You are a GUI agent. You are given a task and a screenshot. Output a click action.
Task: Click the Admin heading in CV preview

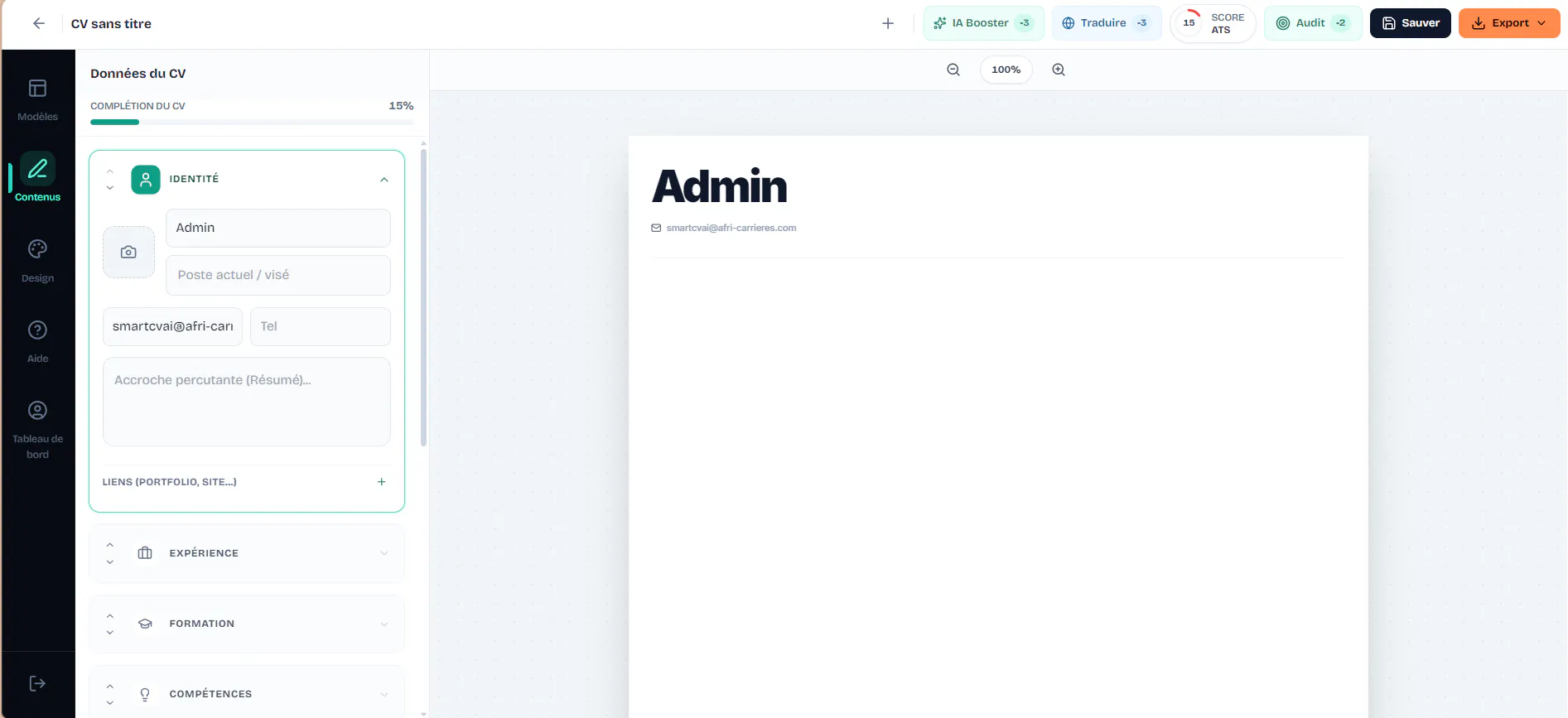coord(720,186)
